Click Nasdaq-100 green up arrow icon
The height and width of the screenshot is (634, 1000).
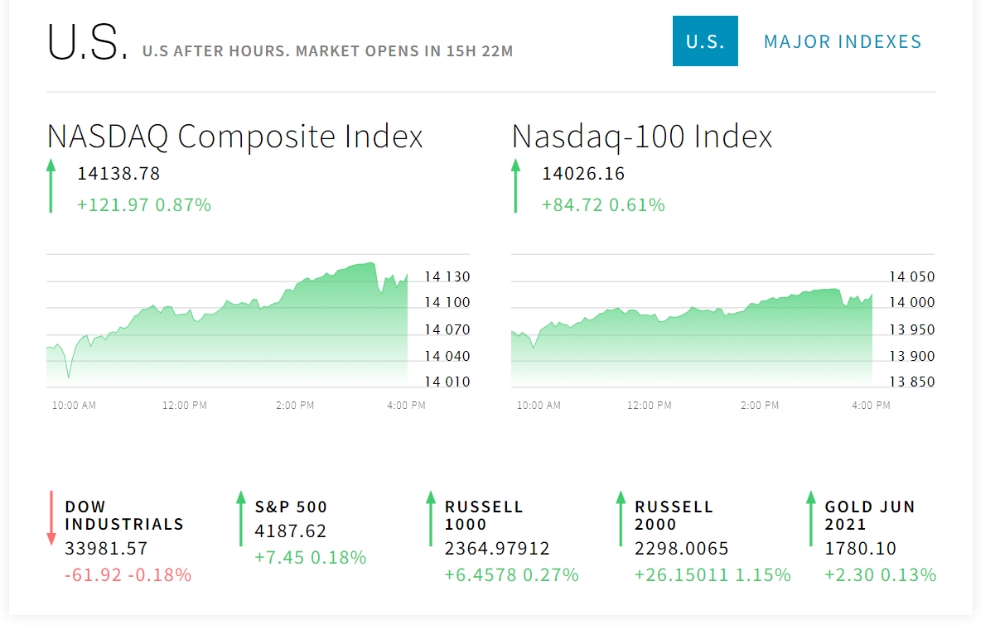pyautogui.click(x=516, y=187)
